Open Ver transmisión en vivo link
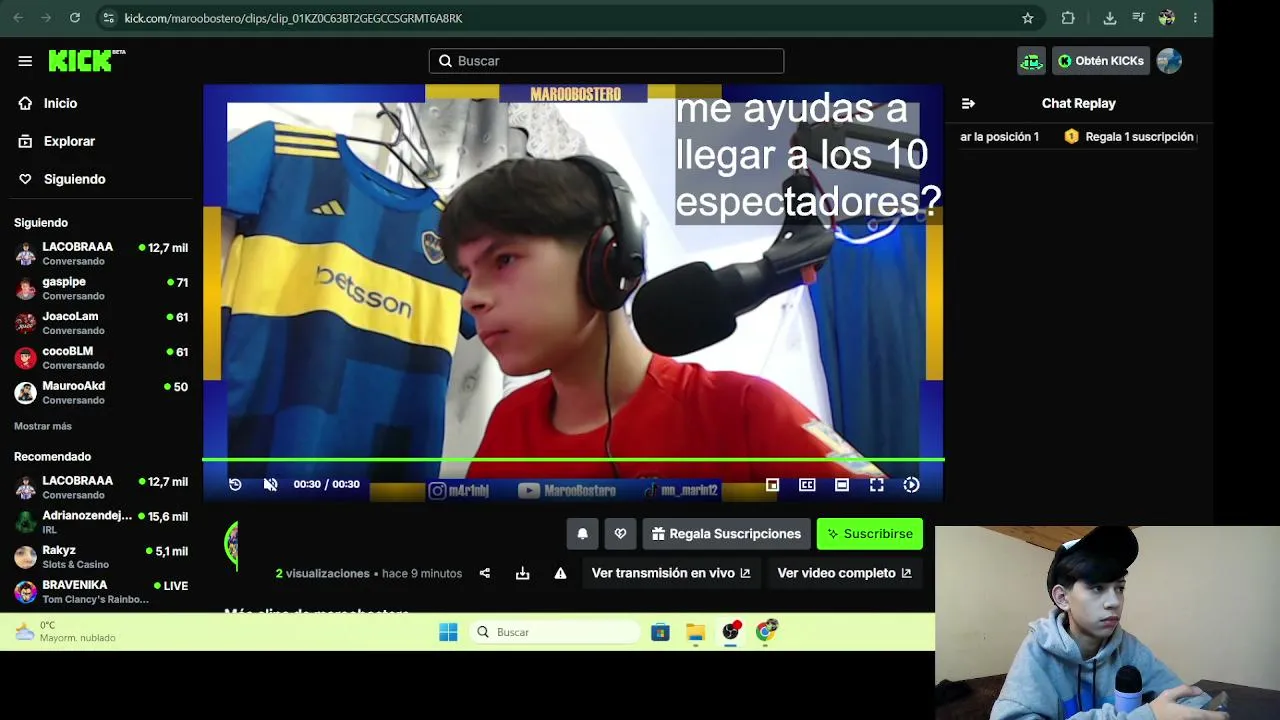 point(671,573)
